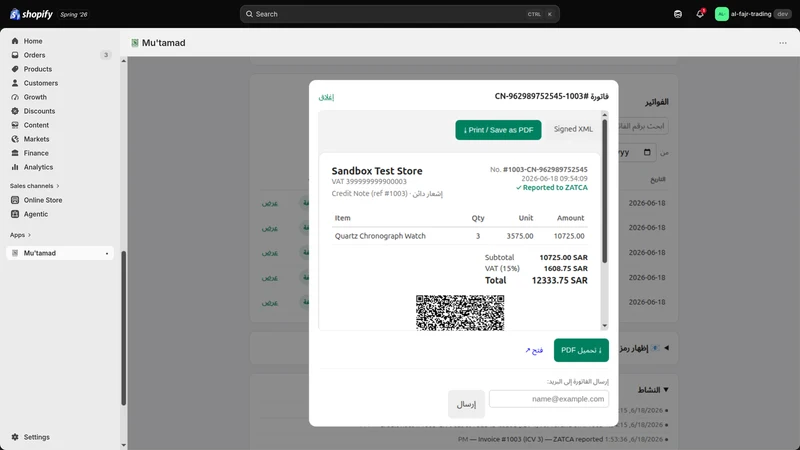The image size is (800, 450).
Task: Click the تحميل PDF download button
Action: tap(581, 351)
